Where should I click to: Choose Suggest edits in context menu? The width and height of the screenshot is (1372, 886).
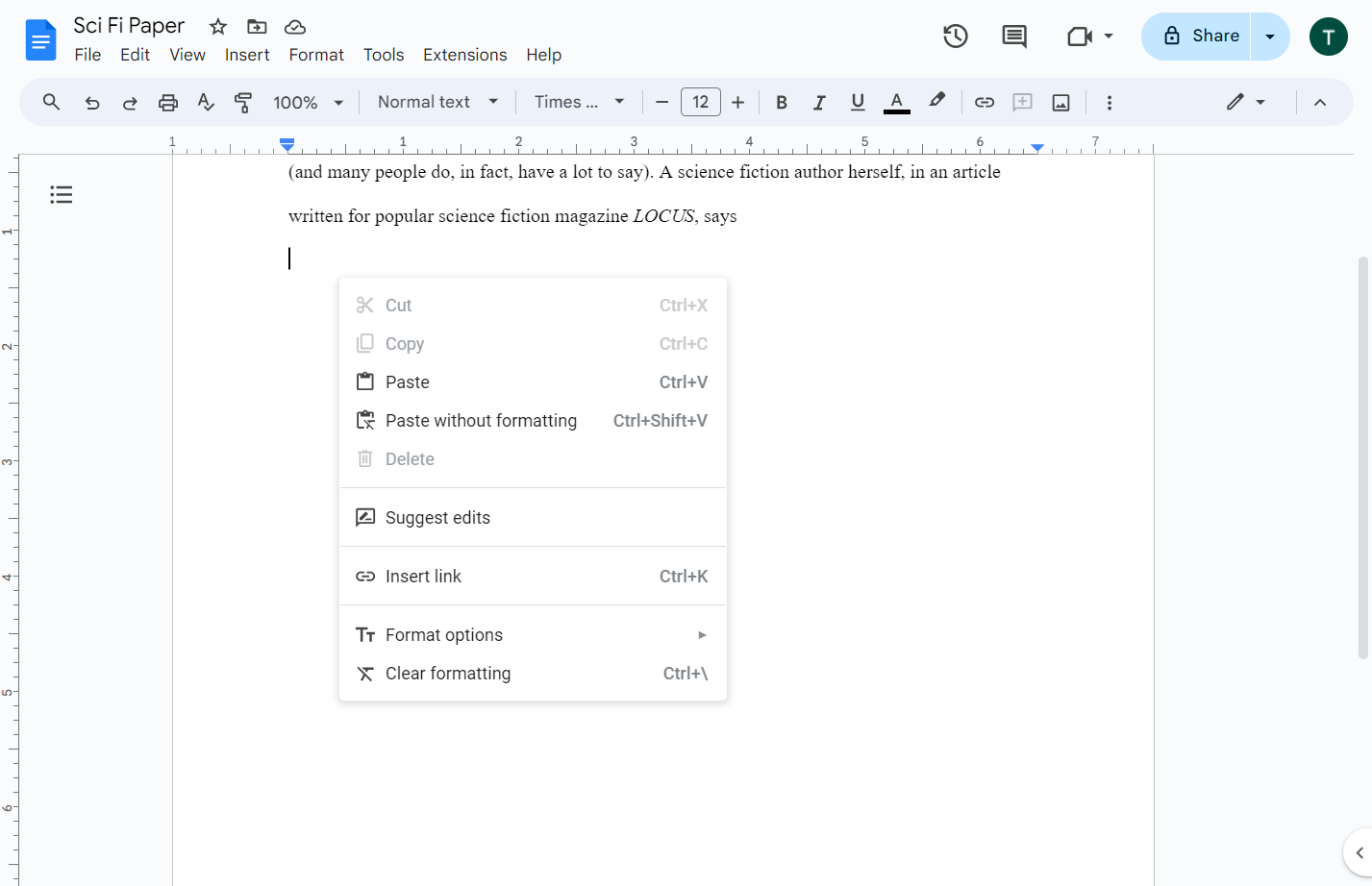pos(533,518)
